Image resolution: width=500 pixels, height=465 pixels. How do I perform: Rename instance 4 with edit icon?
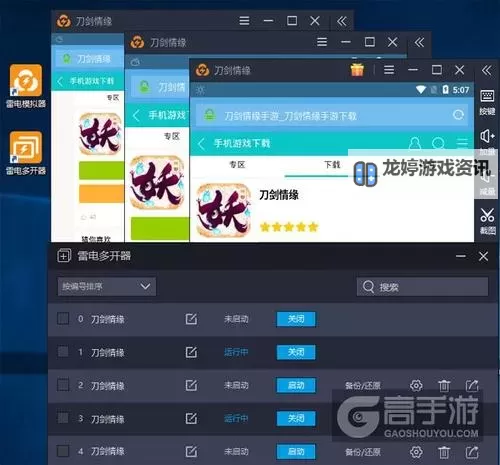[191, 452]
